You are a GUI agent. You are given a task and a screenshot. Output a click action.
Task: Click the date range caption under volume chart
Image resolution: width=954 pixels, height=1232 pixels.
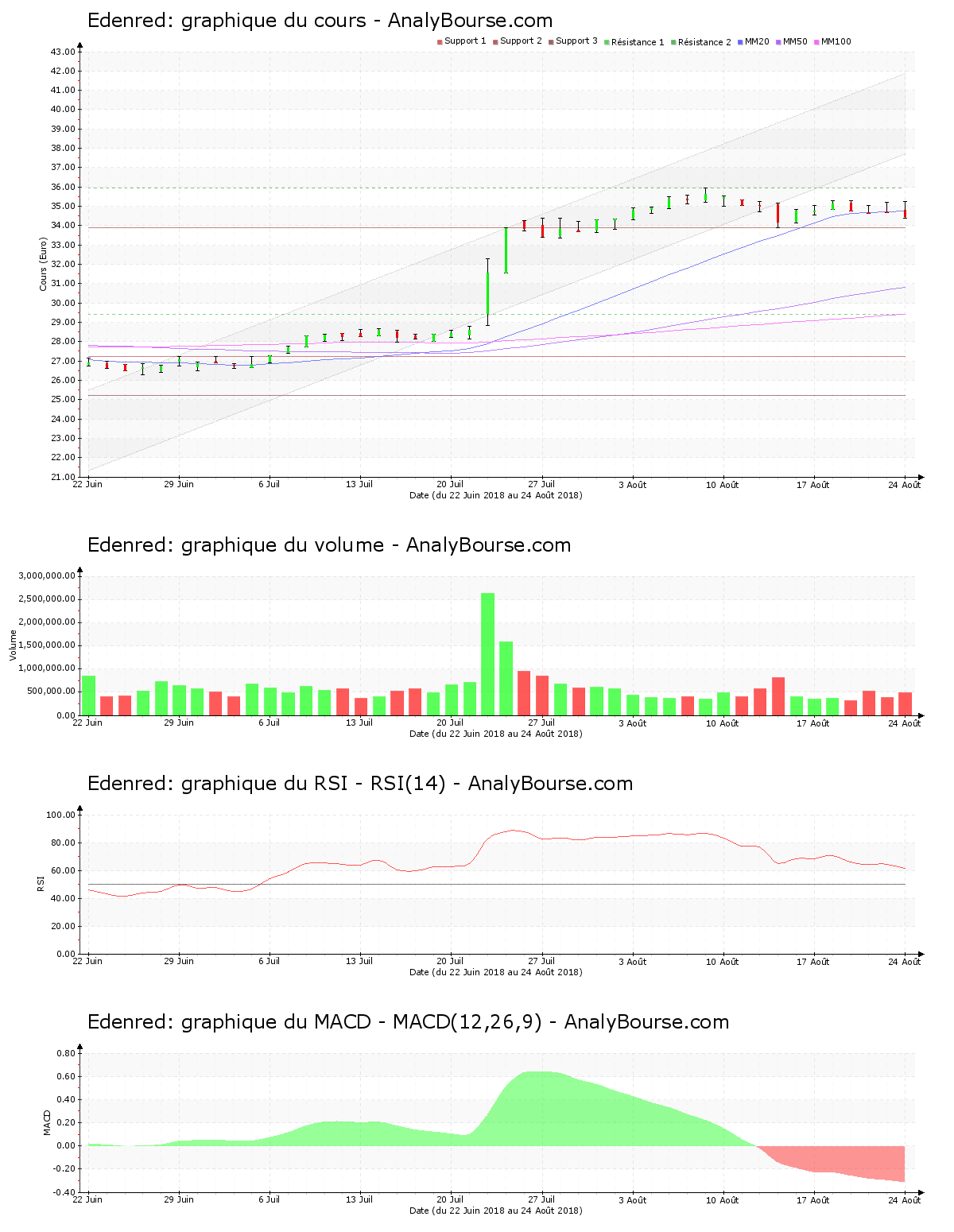coord(495,734)
